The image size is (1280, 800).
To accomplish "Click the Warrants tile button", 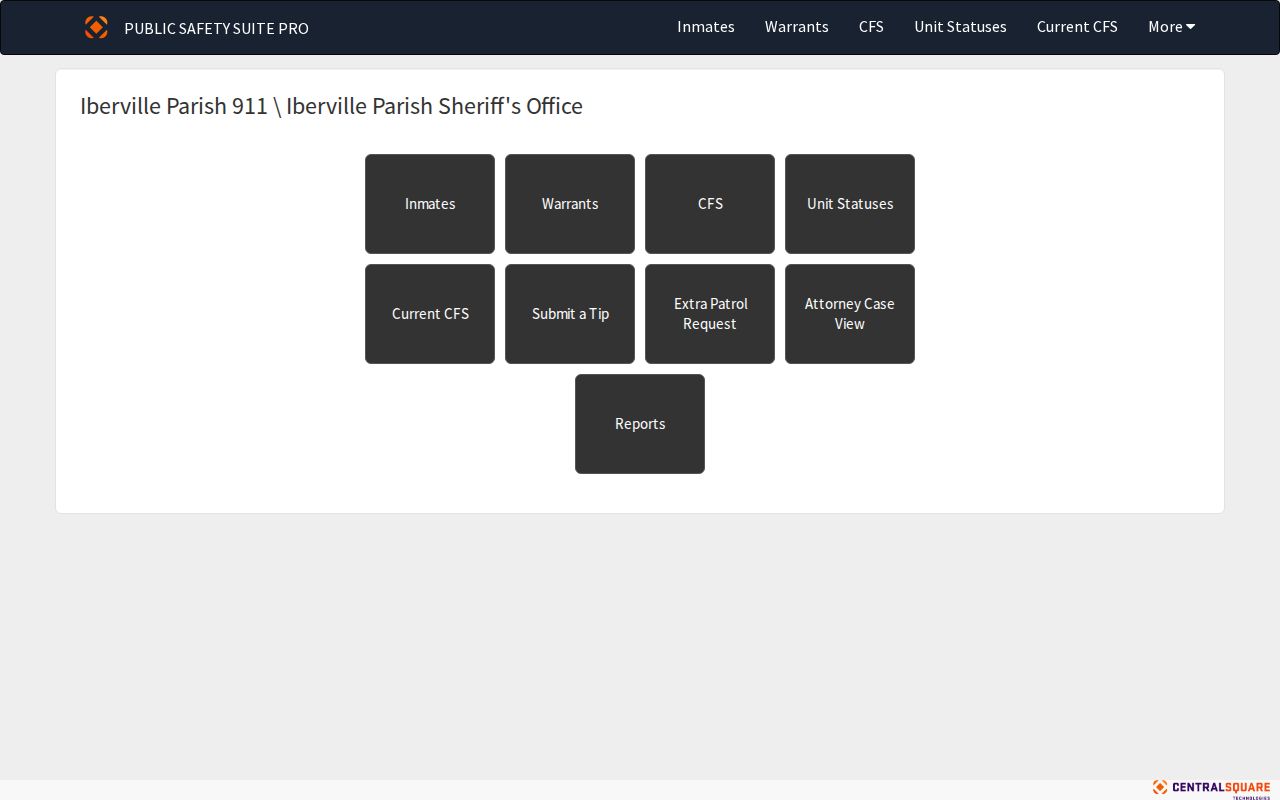I will click(570, 204).
